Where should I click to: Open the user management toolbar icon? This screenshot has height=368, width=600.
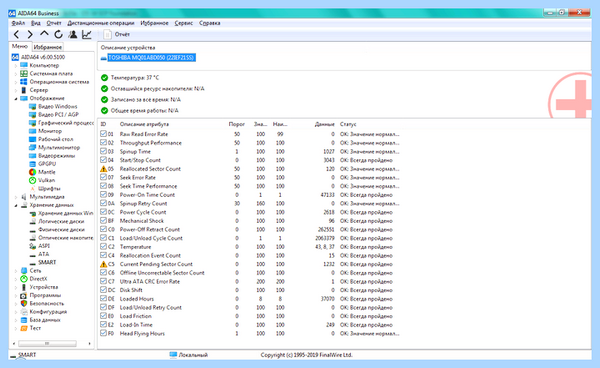[72, 34]
